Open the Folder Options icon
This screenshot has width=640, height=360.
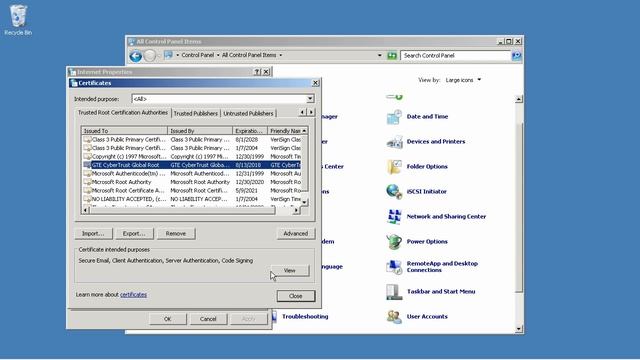click(394, 167)
